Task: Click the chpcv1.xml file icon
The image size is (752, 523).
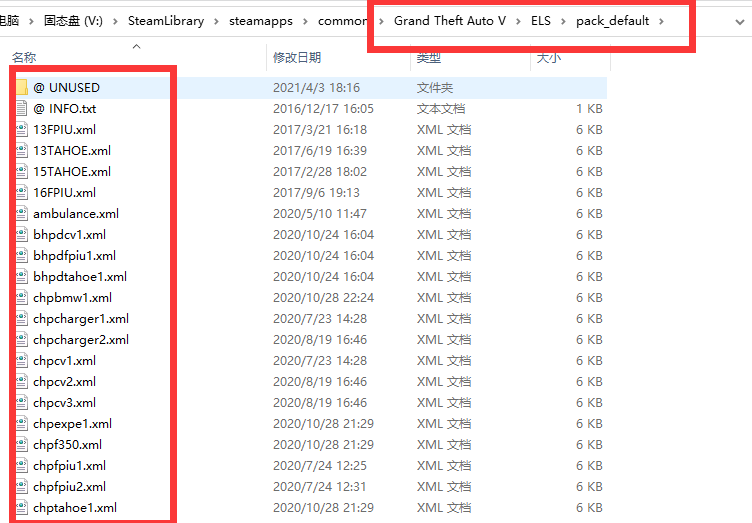Action: (22, 361)
